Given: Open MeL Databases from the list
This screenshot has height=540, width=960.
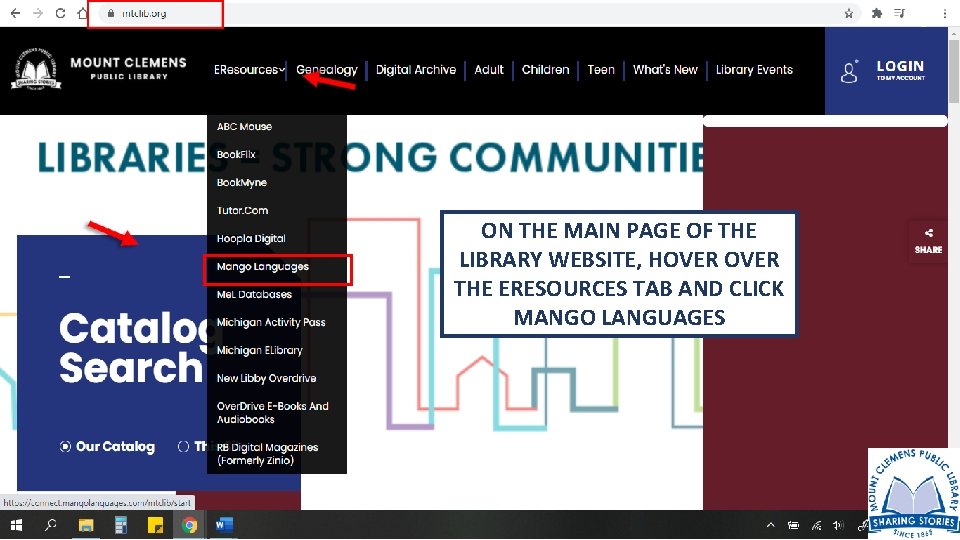Looking at the screenshot, I should [254, 294].
